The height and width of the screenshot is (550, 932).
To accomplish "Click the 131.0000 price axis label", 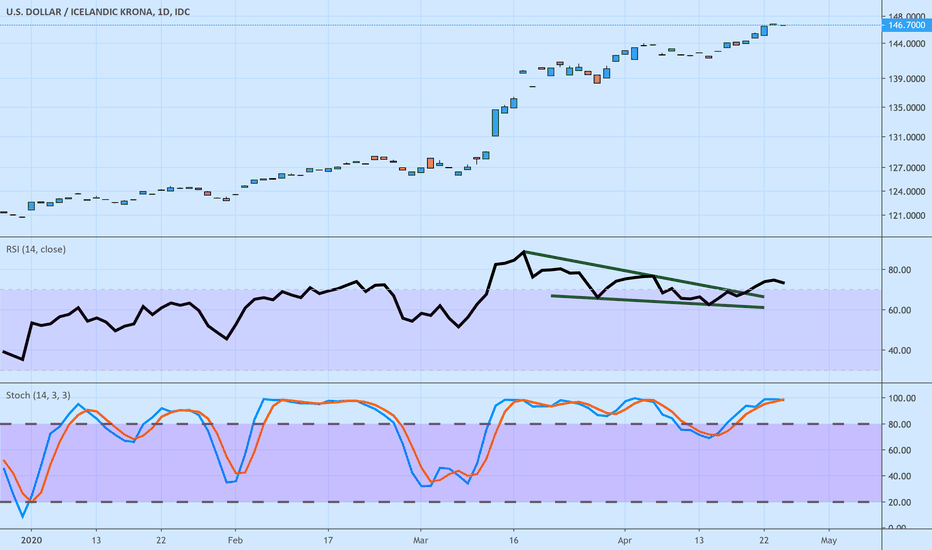I will point(906,137).
